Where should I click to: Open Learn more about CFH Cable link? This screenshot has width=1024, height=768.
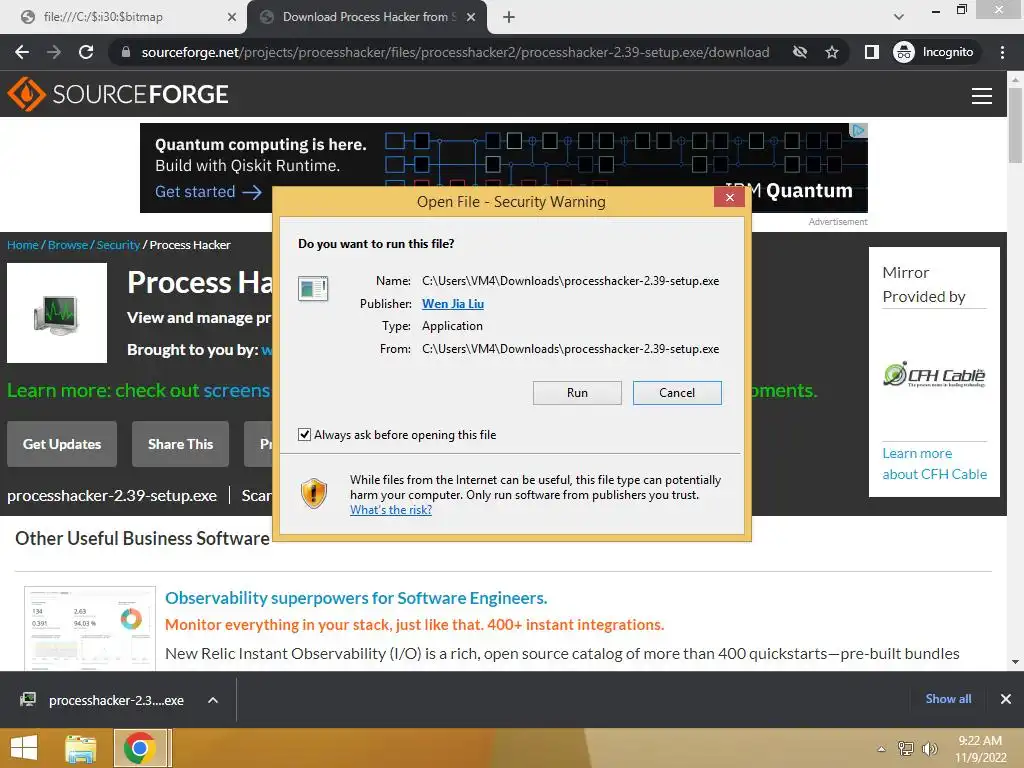pyautogui.click(x=935, y=464)
